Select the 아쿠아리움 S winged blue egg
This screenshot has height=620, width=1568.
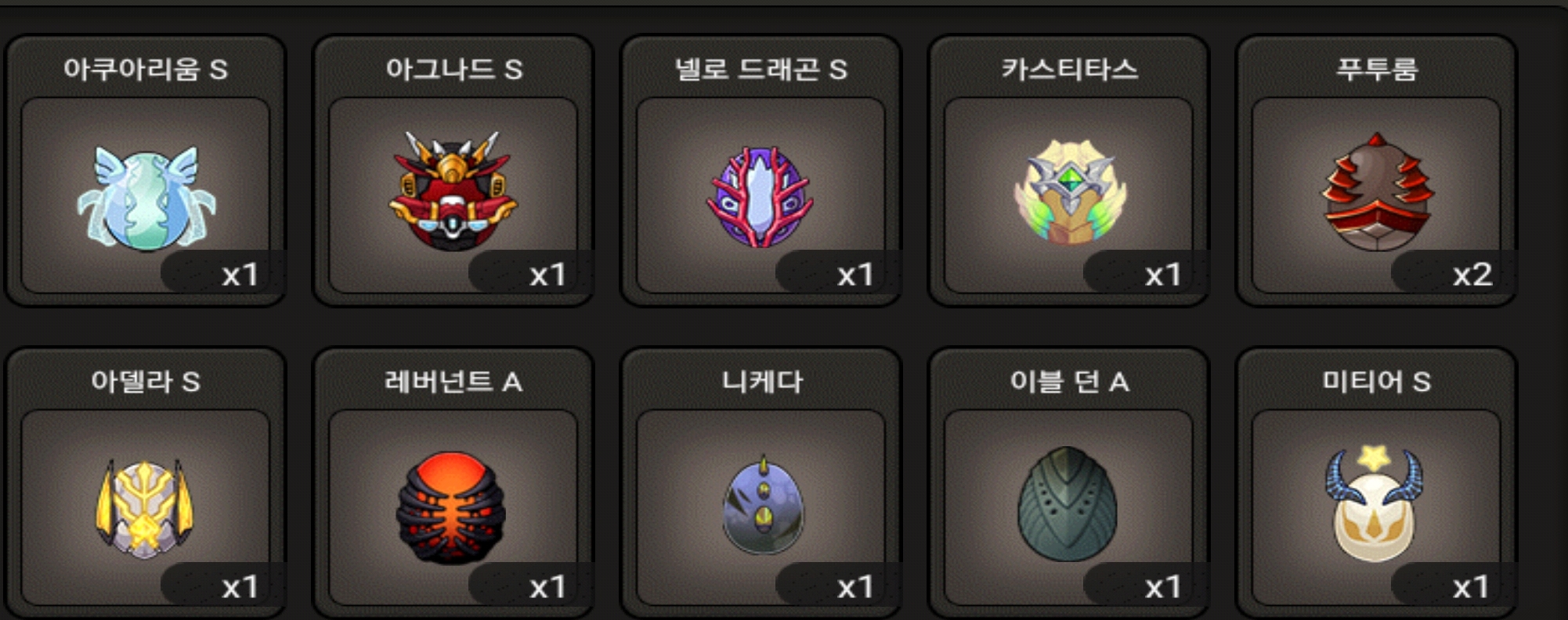coord(146,196)
